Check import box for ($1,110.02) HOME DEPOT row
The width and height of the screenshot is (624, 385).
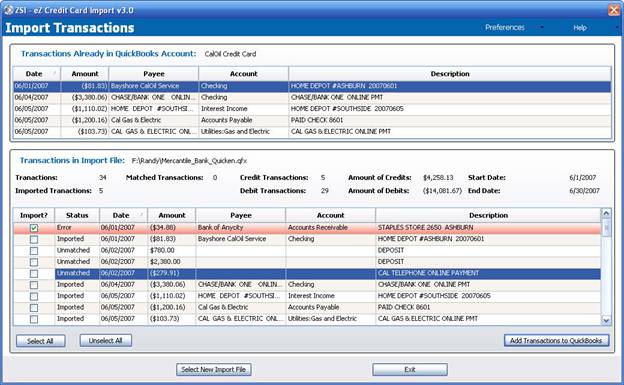point(34,296)
